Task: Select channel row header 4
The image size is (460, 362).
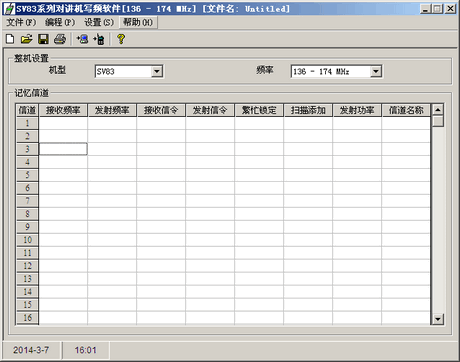Action: pos(27,162)
